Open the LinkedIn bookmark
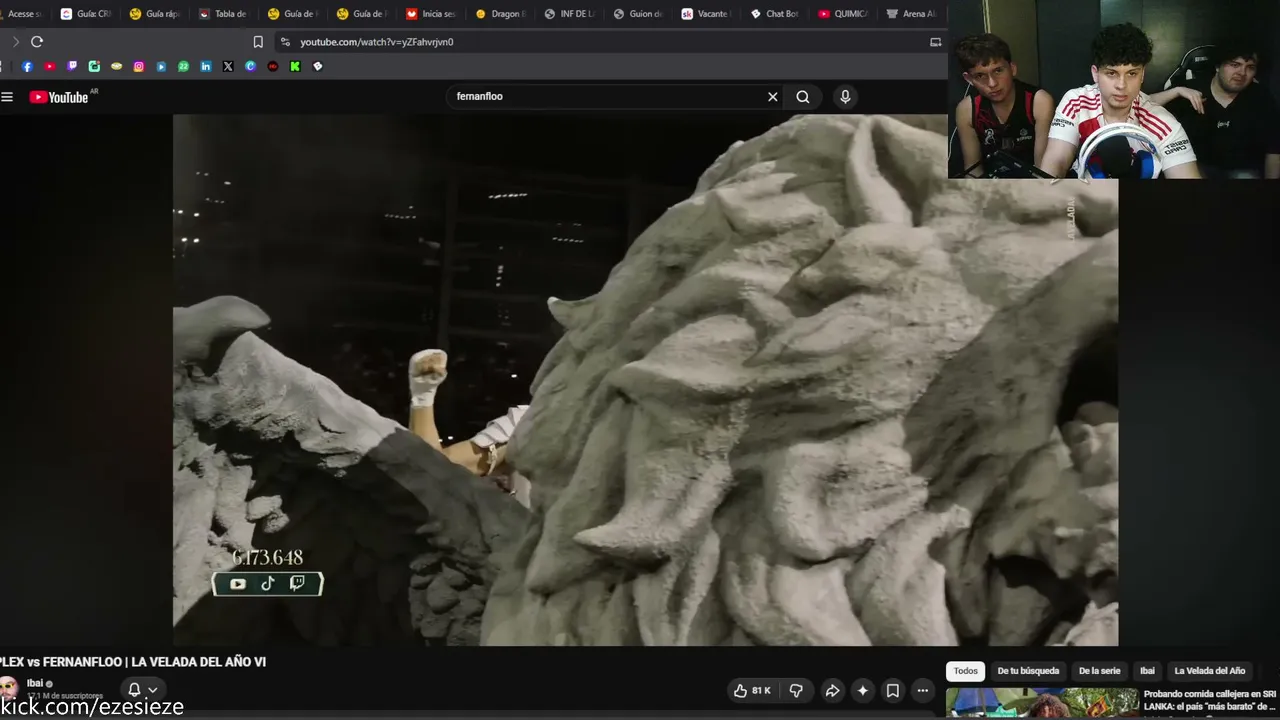Image resolution: width=1280 pixels, height=720 pixels. (x=206, y=66)
